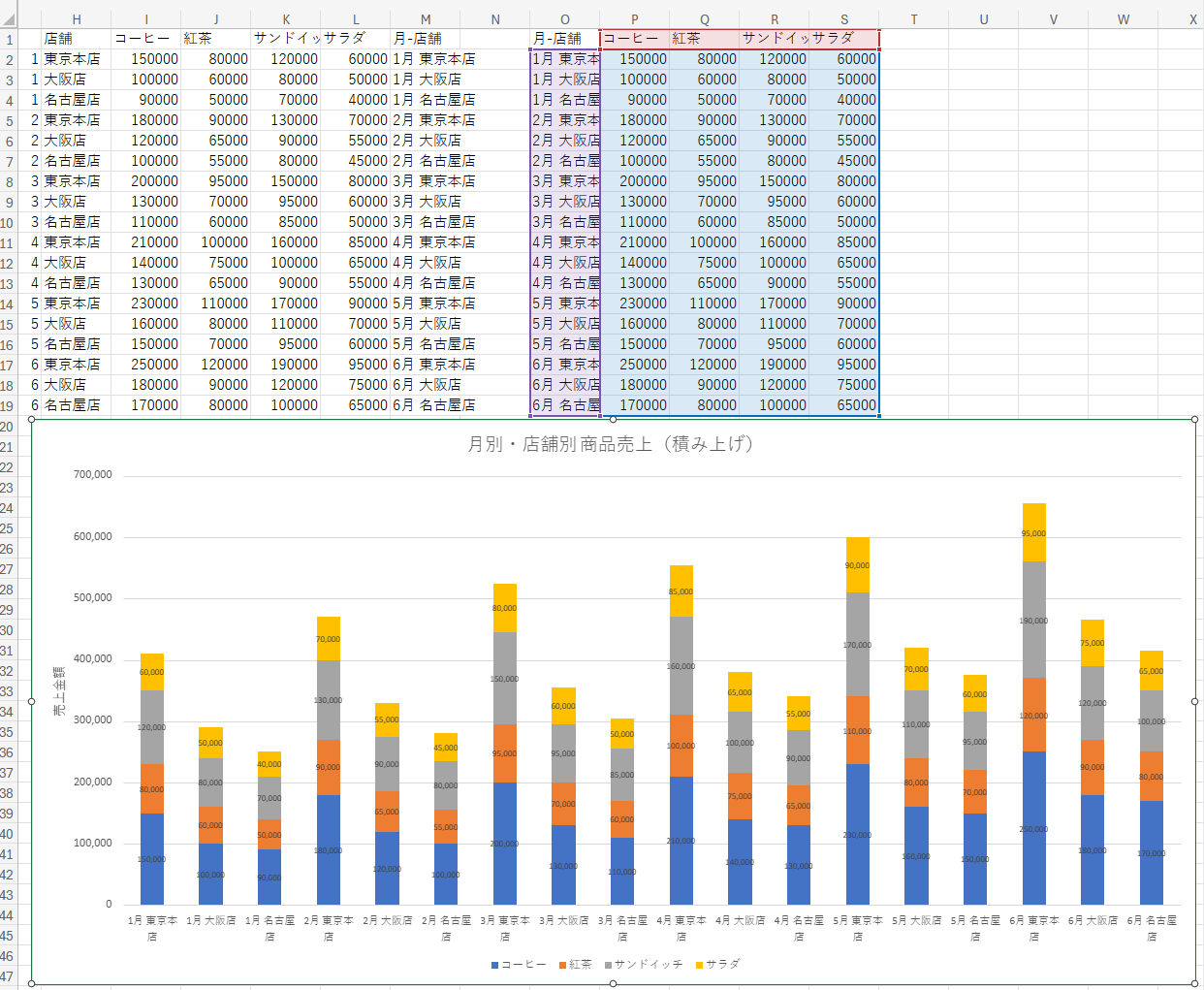Click the 700,000 vertical axis value
Screen dimensions: 1204x990
tap(93, 475)
